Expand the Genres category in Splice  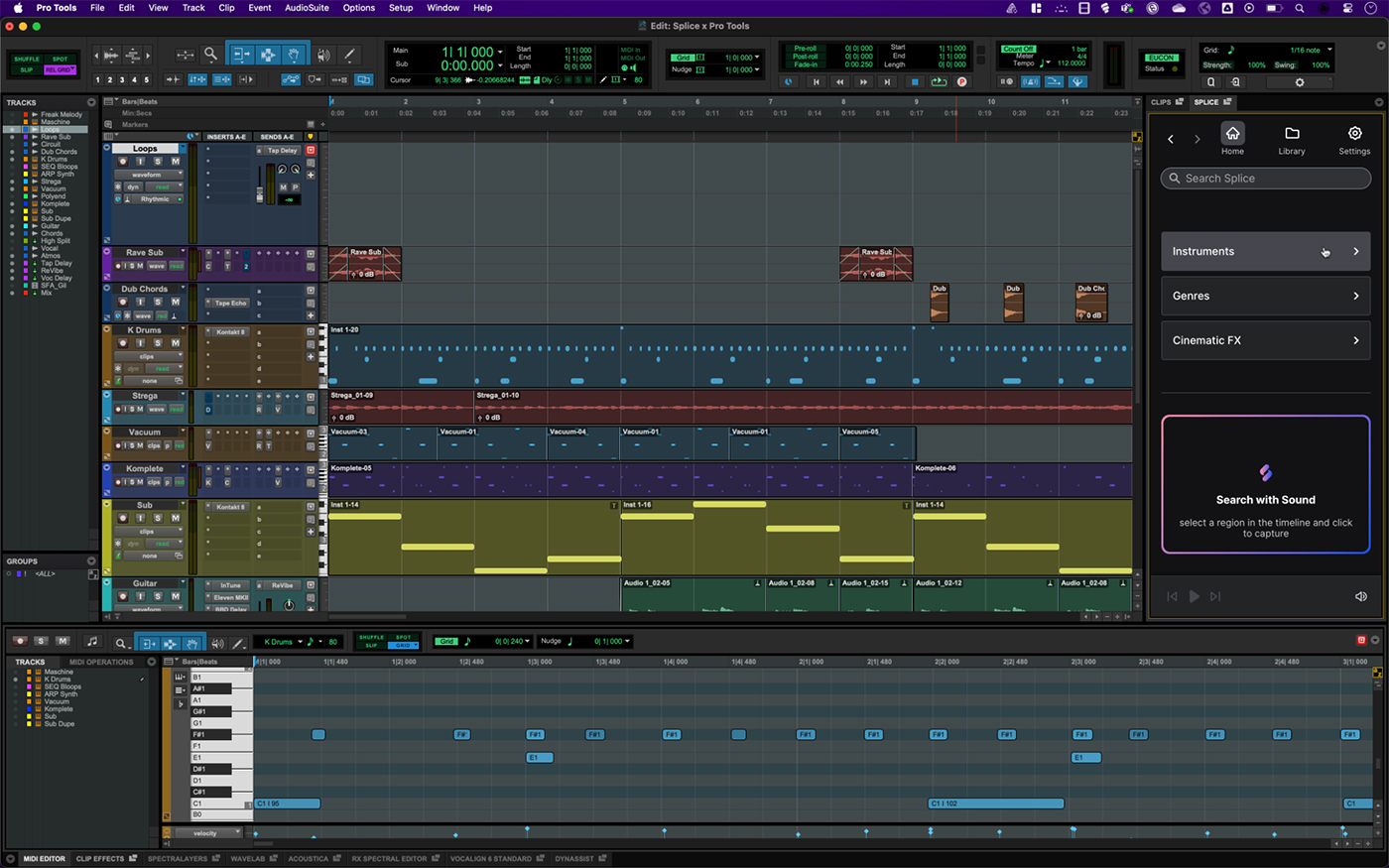point(1266,296)
